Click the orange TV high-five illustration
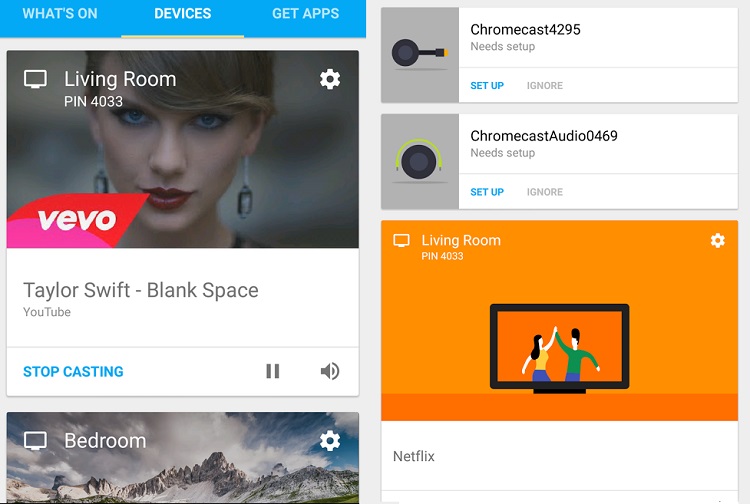The image size is (750, 504). [x=560, y=349]
